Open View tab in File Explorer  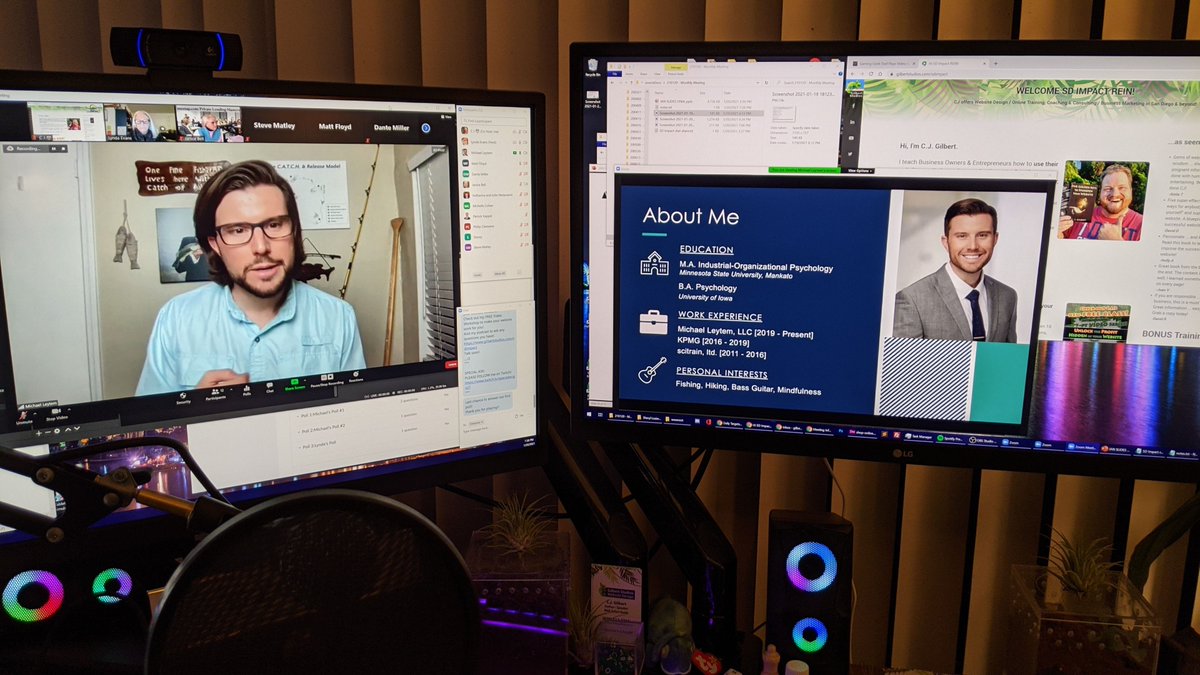pyautogui.click(x=656, y=74)
